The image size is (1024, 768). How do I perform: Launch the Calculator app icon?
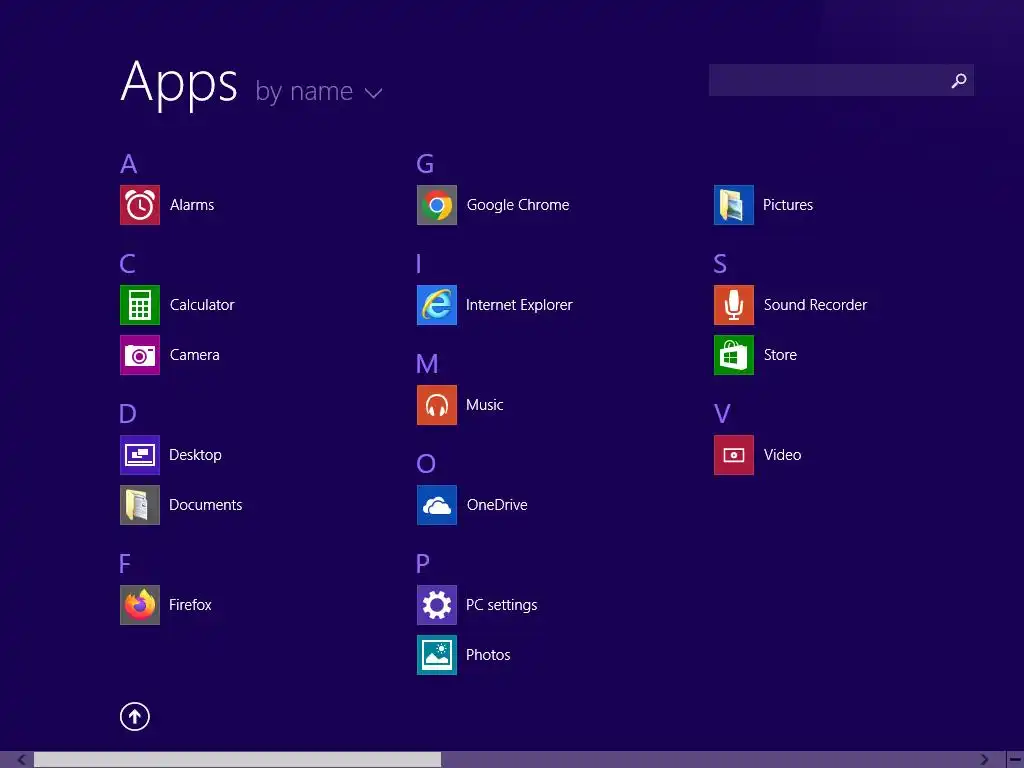140,305
